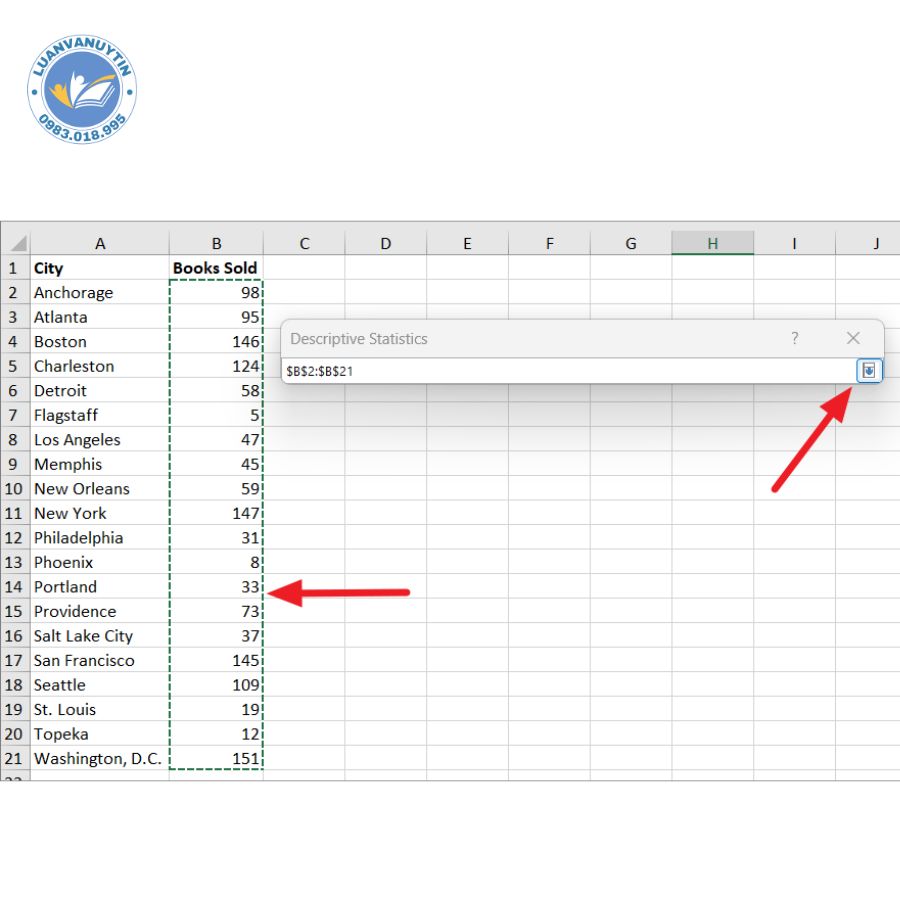The image size is (900, 900).
Task: Select the cell containing Portland
Action: [x=100, y=587]
